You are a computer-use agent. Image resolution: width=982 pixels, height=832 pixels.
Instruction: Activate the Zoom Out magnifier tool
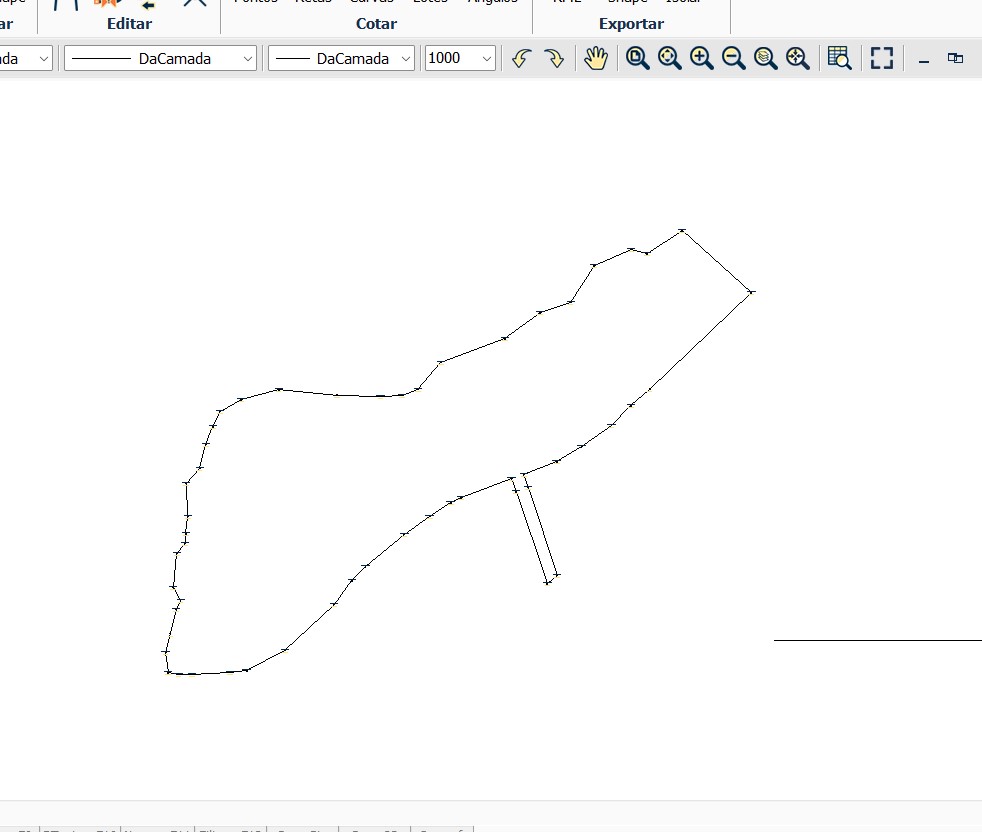733,58
